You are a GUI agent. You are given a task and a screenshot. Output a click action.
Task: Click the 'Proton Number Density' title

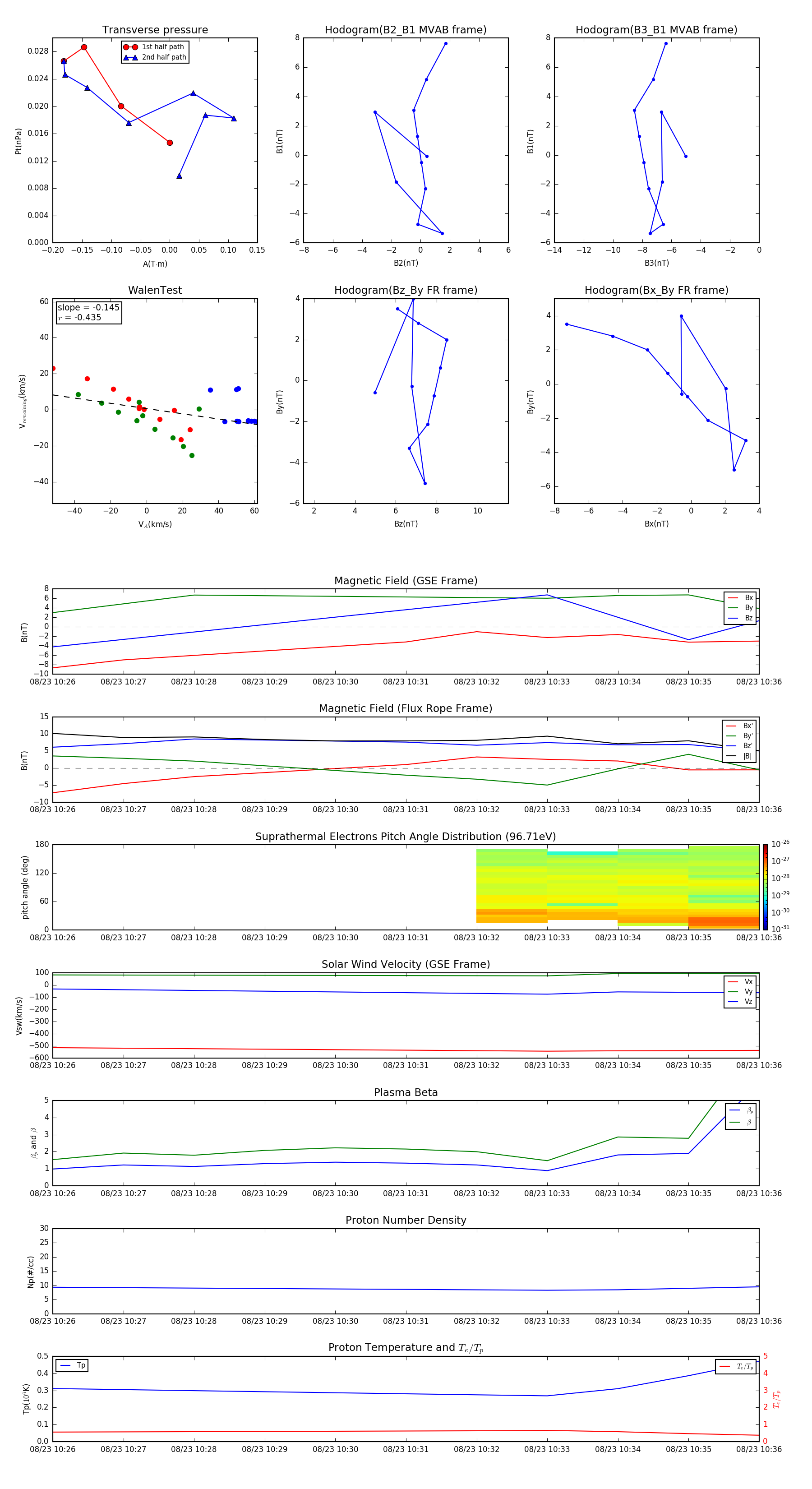tap(406, 1220)
